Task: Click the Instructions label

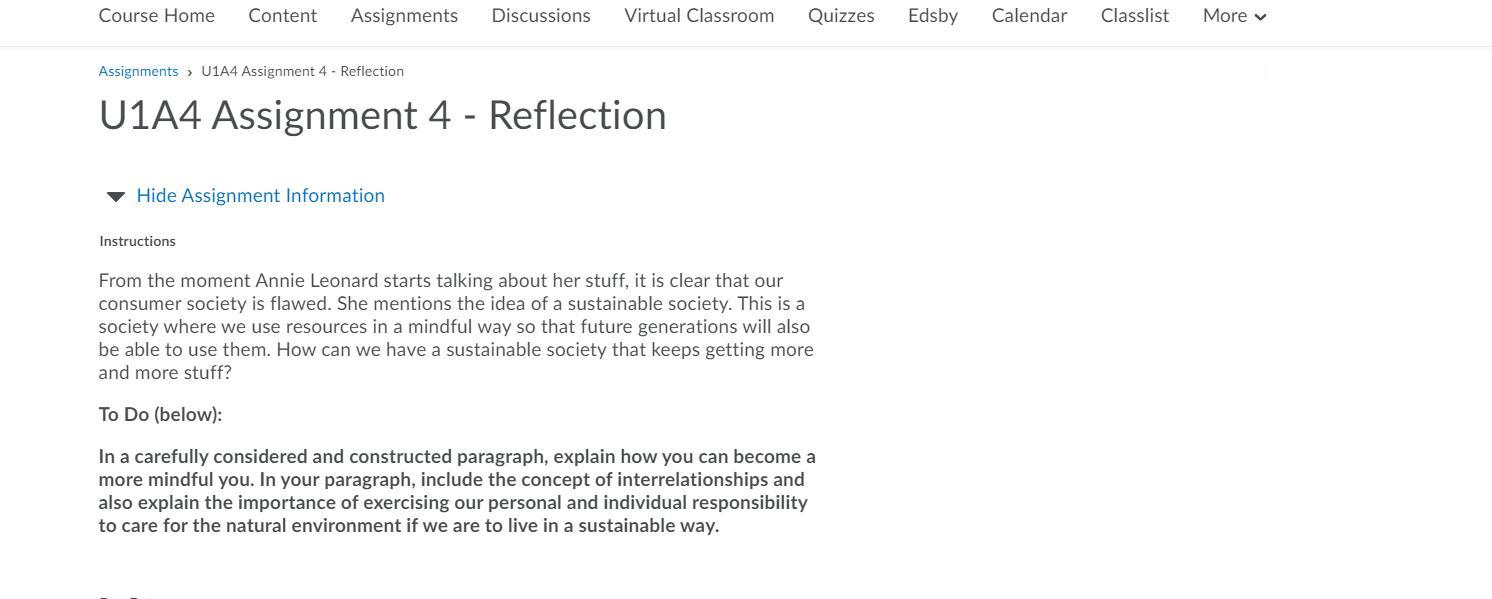Action: pyautogui.click(x=137, y=241)
